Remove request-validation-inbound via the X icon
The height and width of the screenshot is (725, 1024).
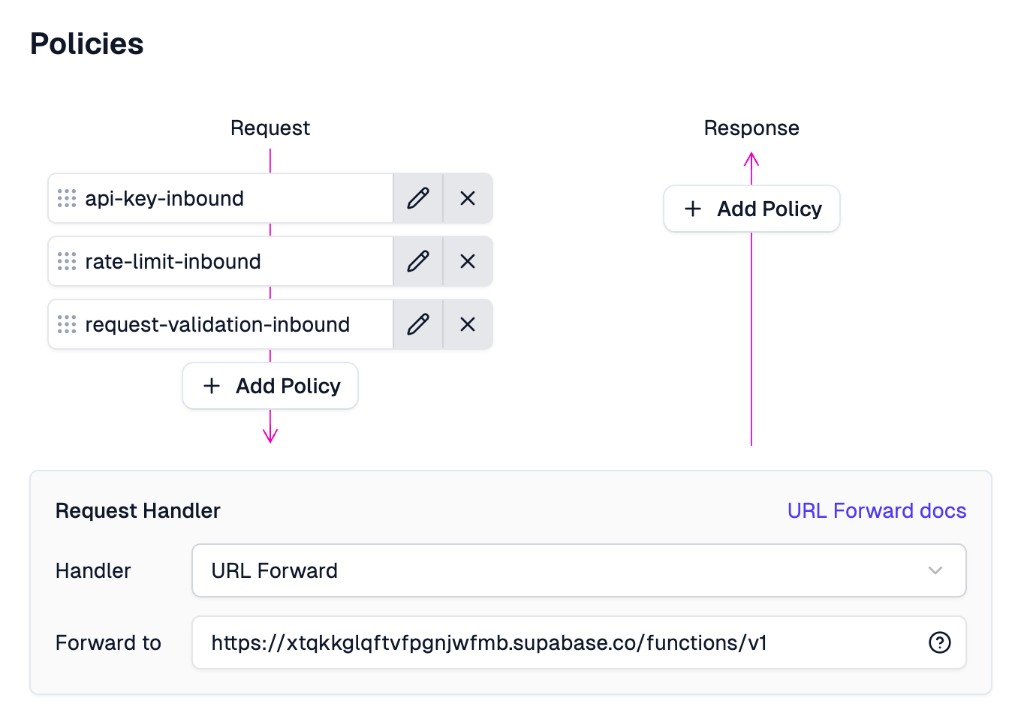pyautogui.click(x=467, y=324)
